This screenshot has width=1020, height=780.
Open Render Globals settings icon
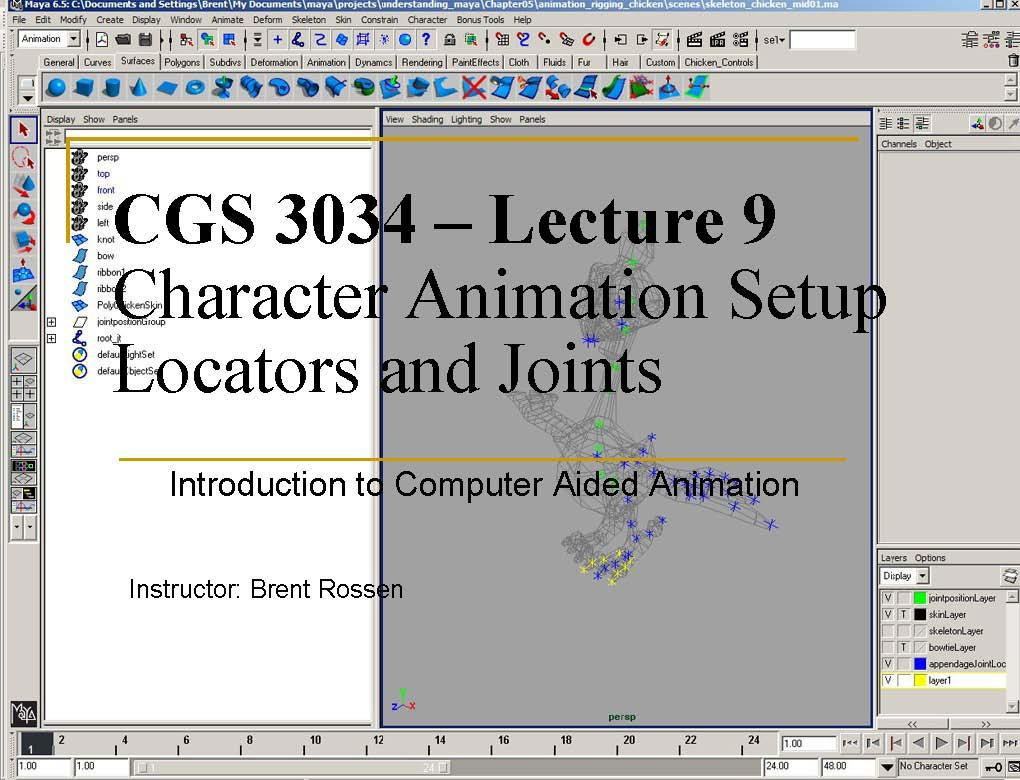(x=740, y=40)
